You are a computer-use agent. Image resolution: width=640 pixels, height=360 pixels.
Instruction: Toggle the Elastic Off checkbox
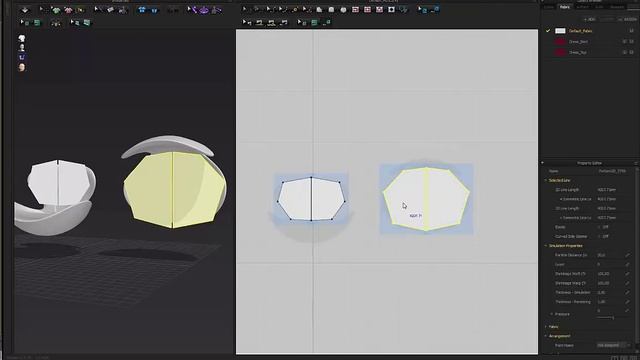click(x=600, y=227)
